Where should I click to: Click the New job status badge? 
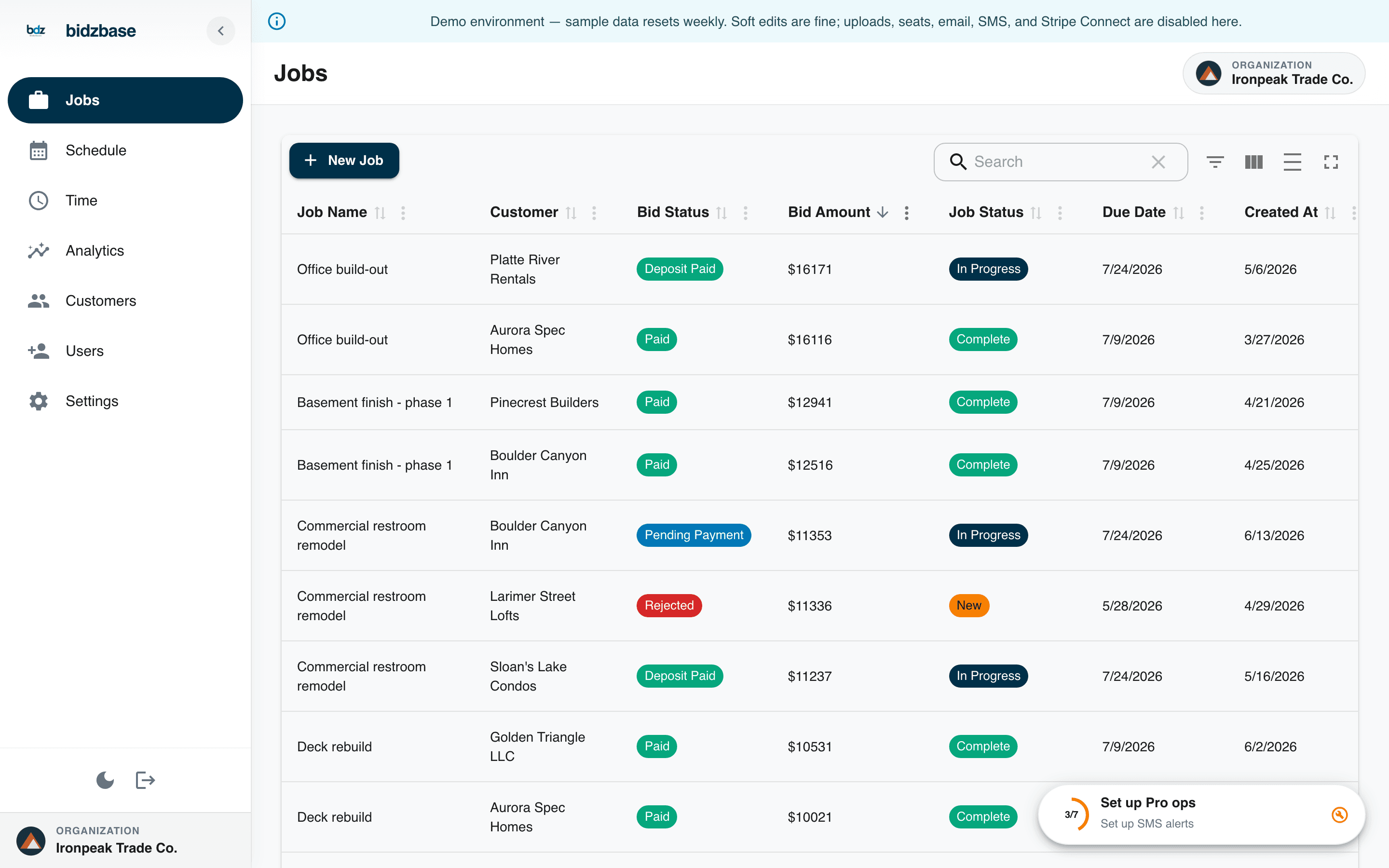point(969,606)
